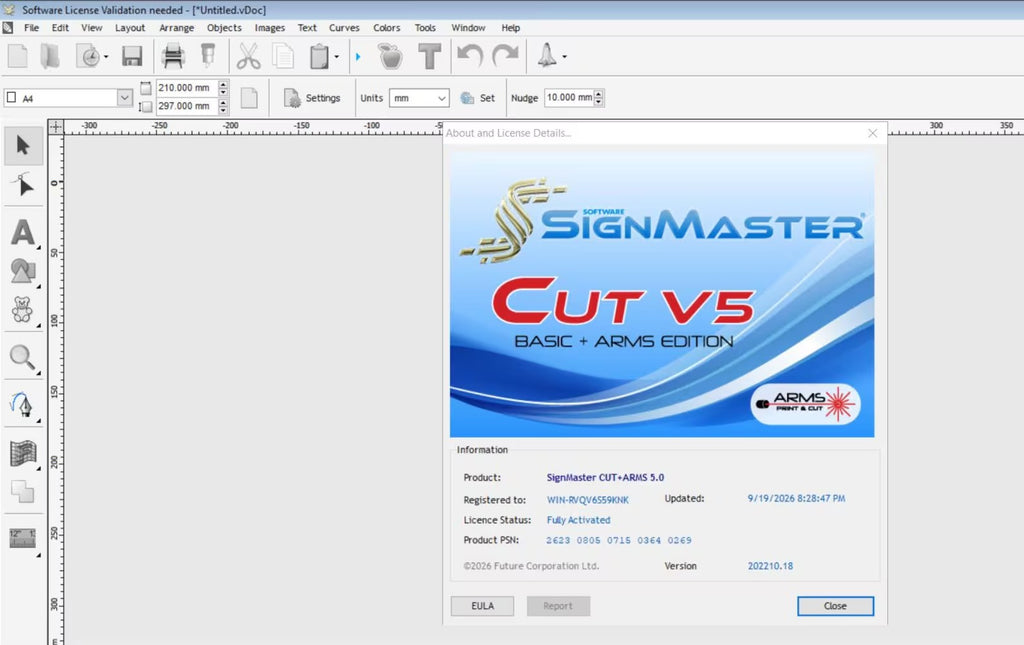Open the paste options dropdown arrow
Viewport: 1024px width, 645px height.
point(336,57)
